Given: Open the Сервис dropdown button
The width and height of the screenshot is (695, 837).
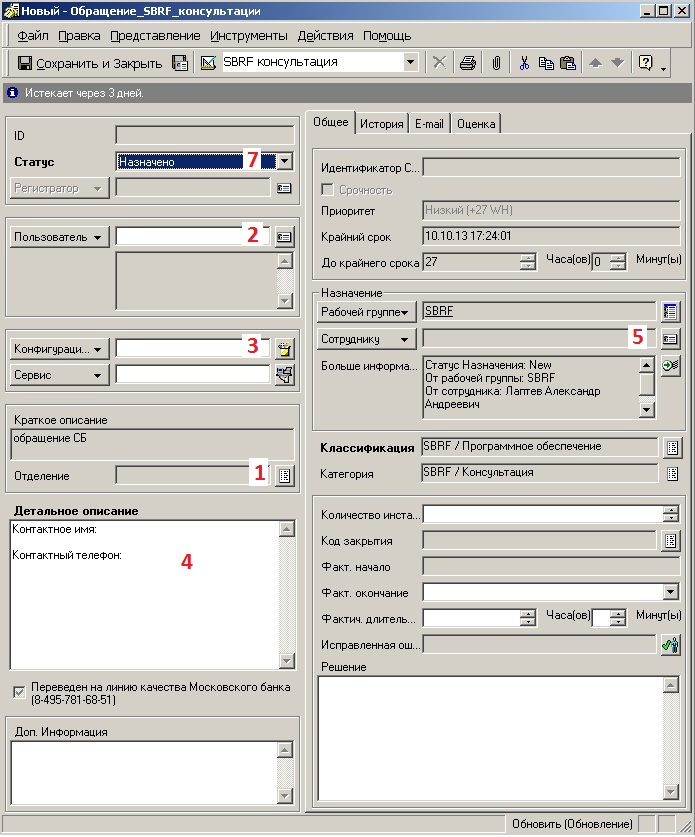Looking at the screenshot, I should (59, 375).
